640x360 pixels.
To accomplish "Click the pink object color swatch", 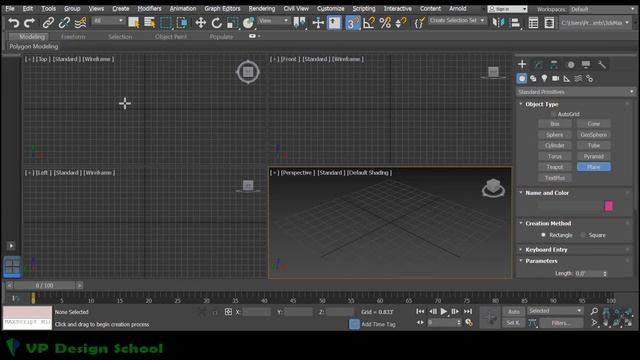I will (x=609, y=206).
